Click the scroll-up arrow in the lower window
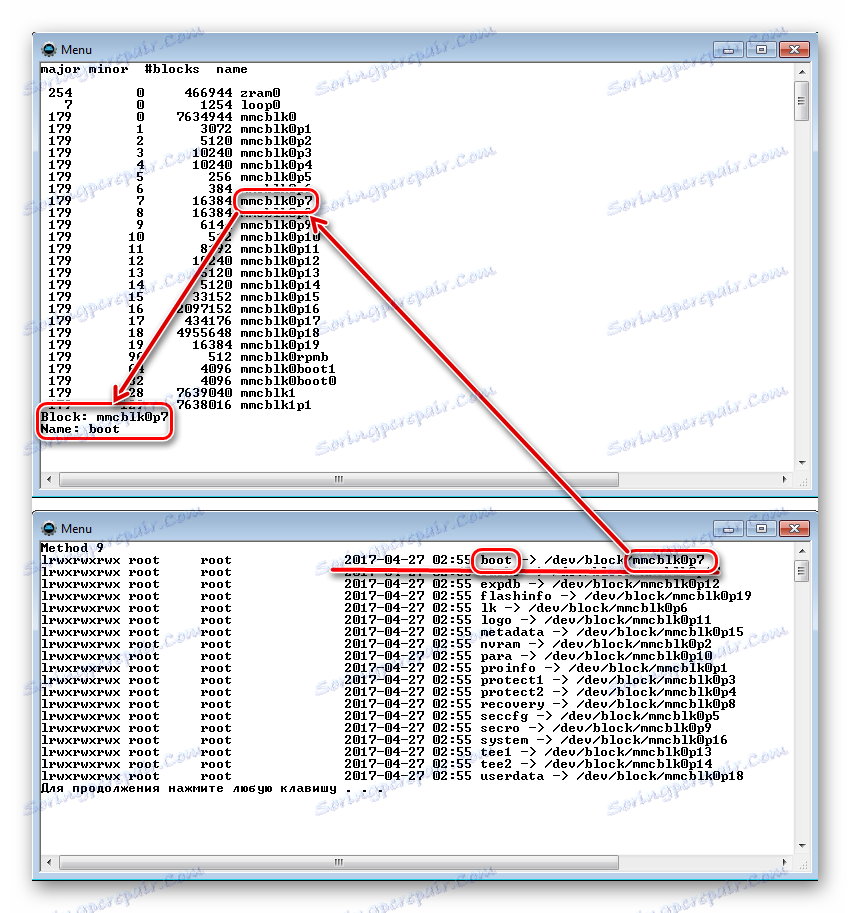This screenshot has height=913, width=850. pos(802,551)
